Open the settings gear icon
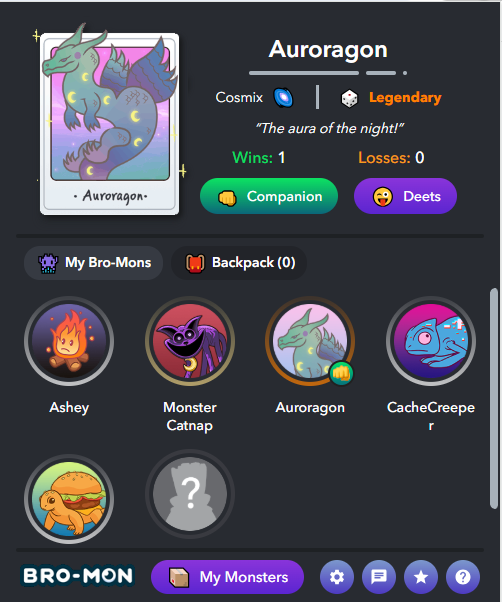502x602 pixels. 337,577
